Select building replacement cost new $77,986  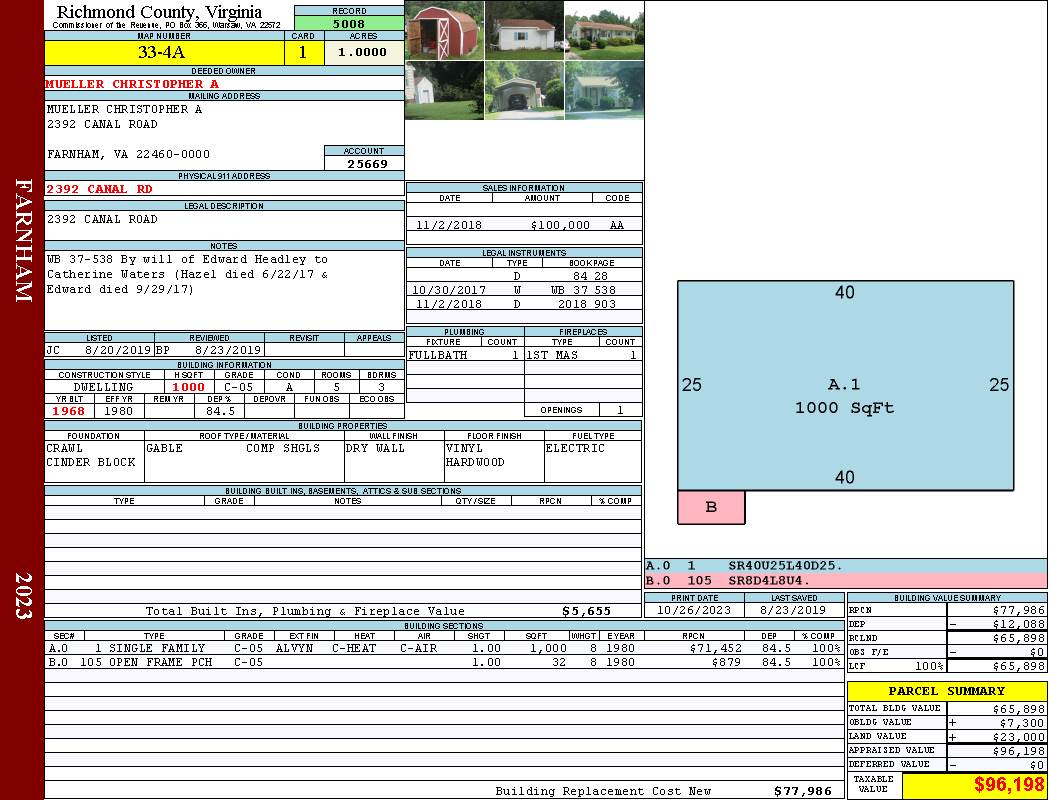pos(802,791)
